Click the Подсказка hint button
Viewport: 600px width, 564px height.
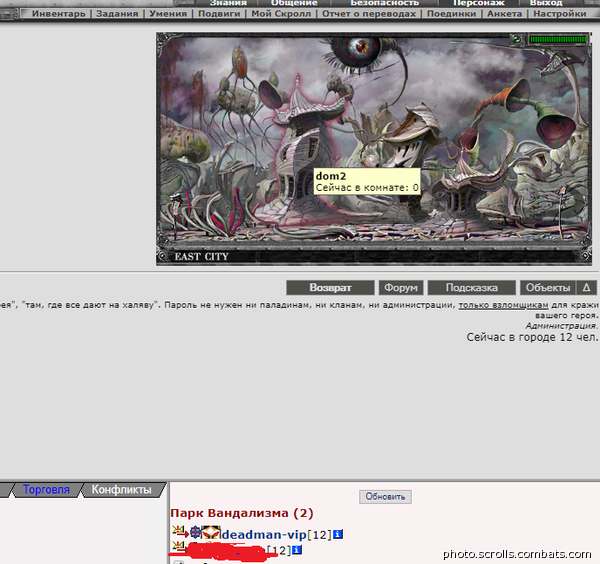472,288
